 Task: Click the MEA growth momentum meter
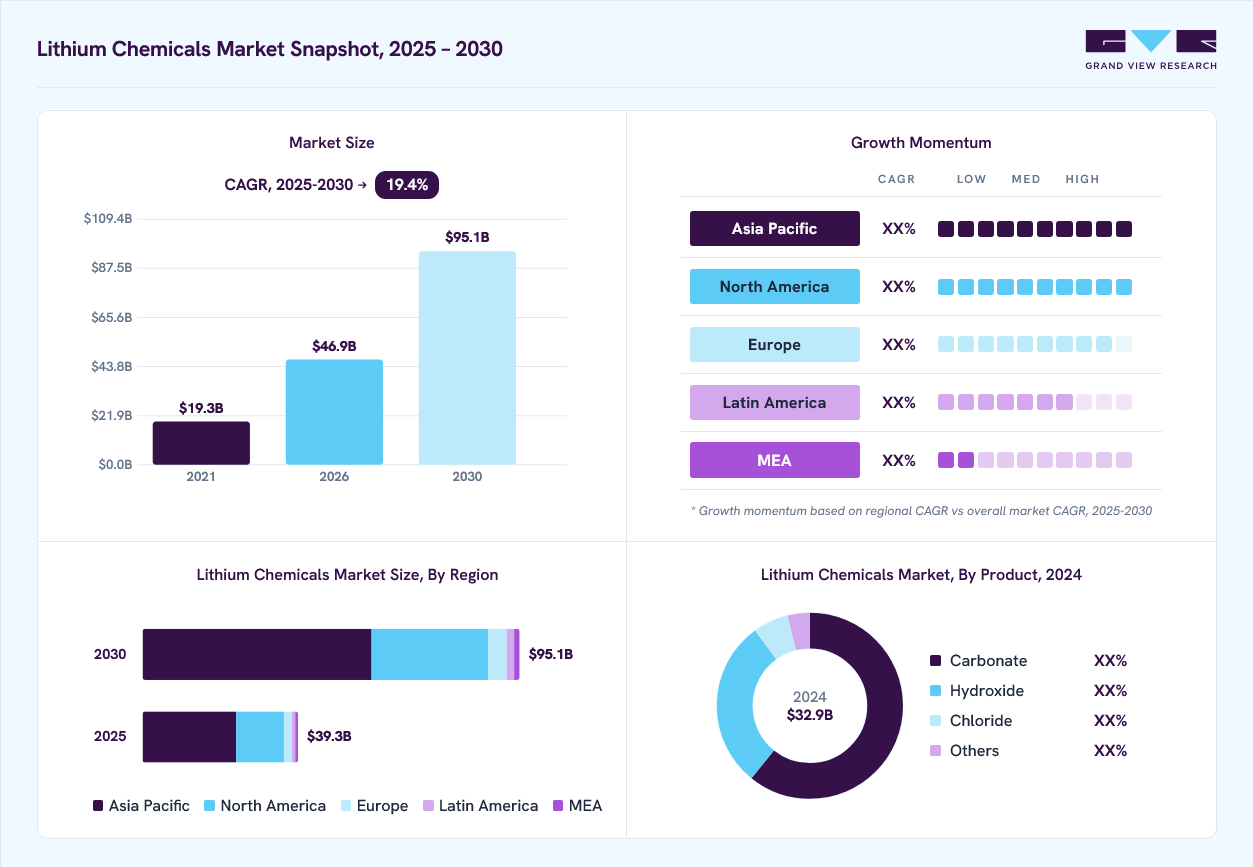click(x=1035, y=460)
